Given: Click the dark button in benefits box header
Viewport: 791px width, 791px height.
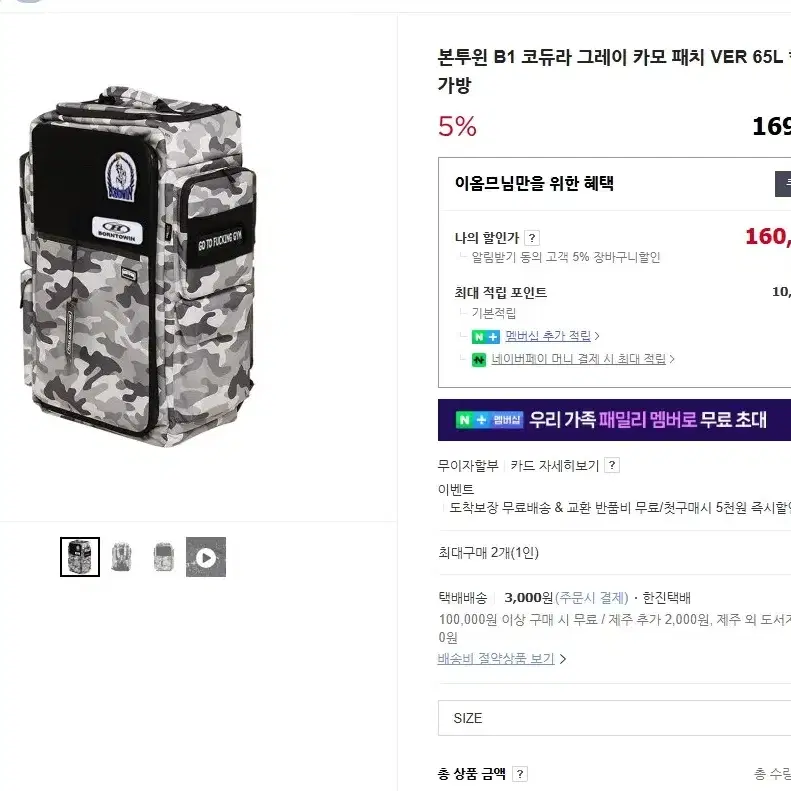Looking at the screenshot, I should 783,184.
